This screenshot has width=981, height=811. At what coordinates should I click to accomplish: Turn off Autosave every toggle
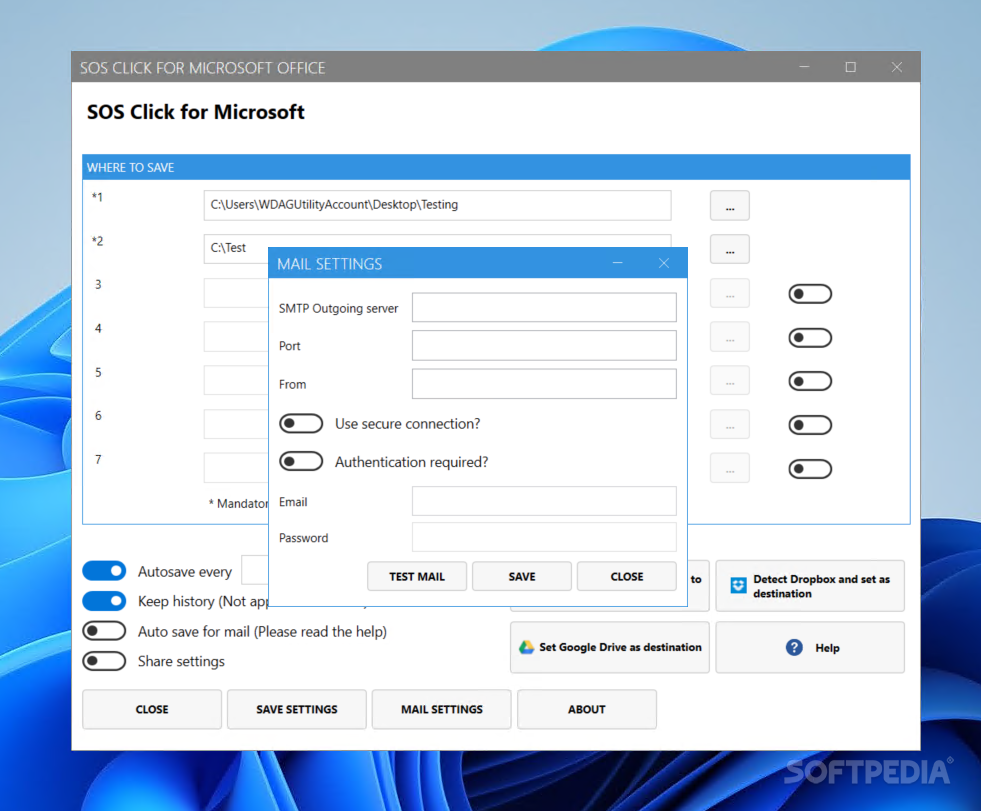[x=104, y=571]
